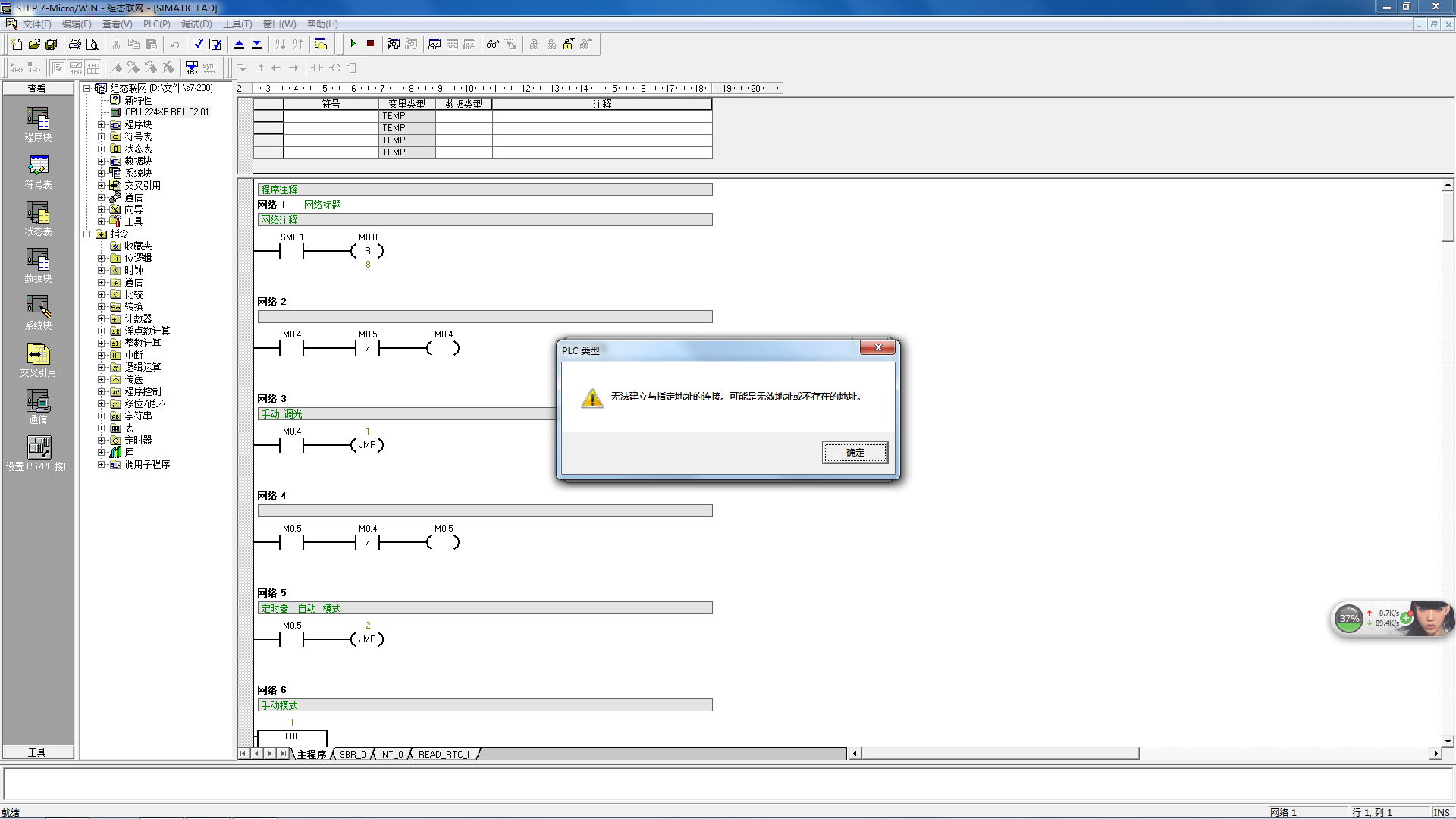1456x819 pixels.
Task: Toggle network comments display button
Action: coord(76,67)
